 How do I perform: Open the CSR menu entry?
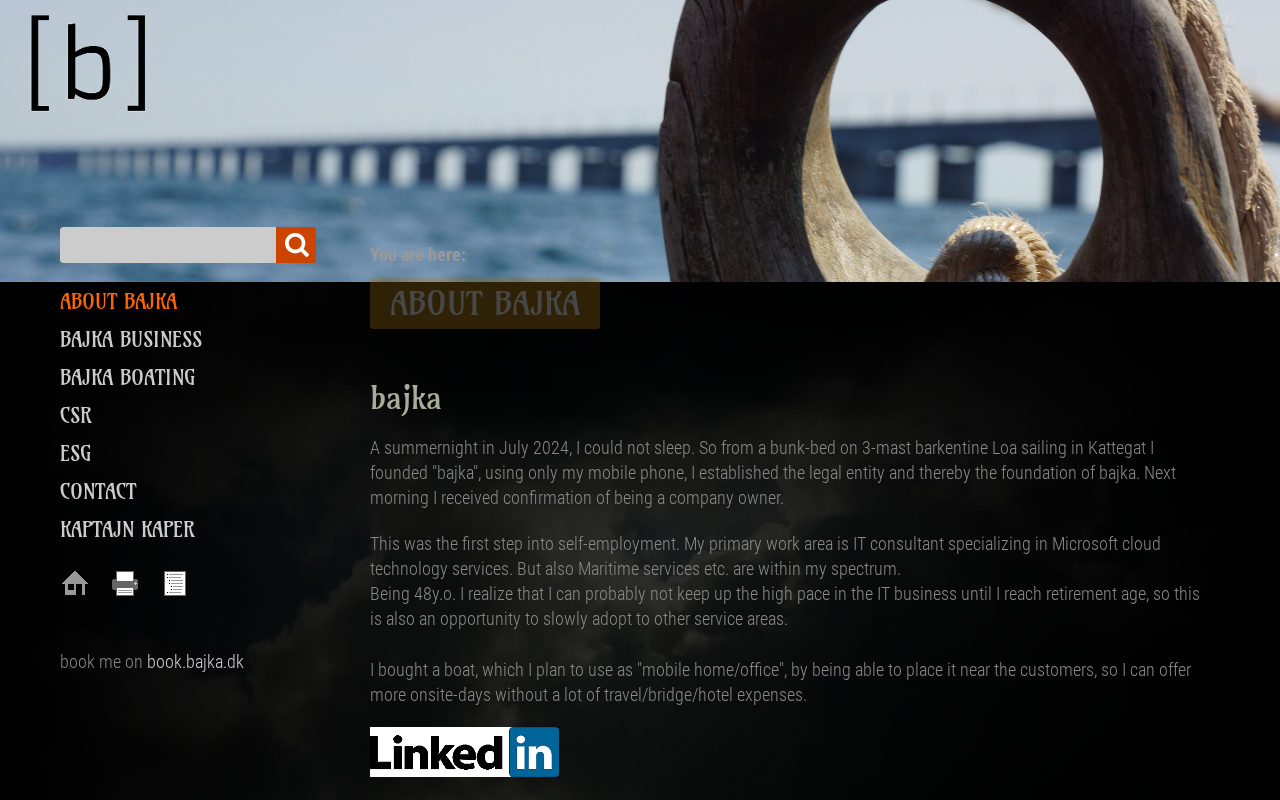[x=76, y=416]
